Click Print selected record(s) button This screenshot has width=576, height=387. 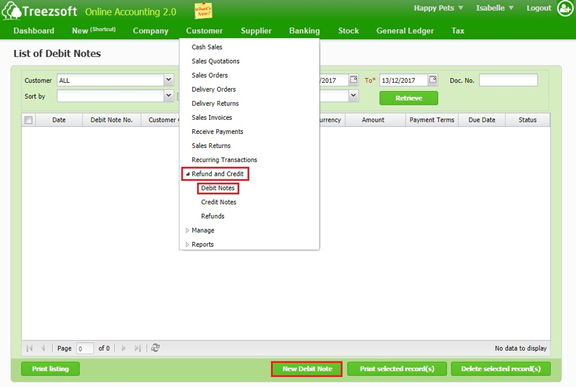[x=397, y=369]
